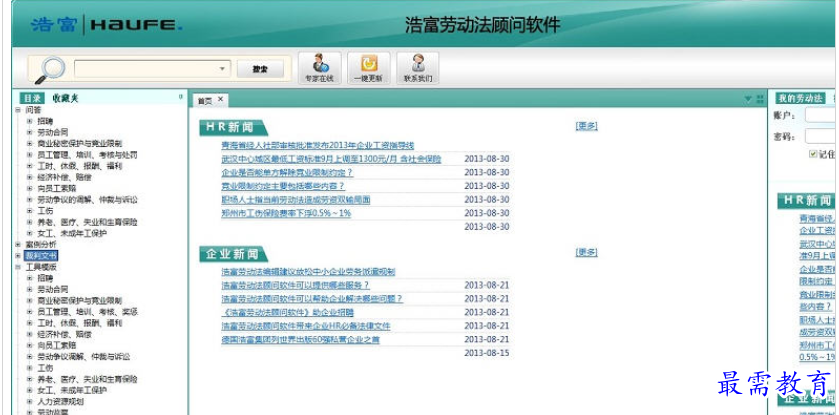Image resolution: width=839 pixels, height=415 pixels.
Task: Select 招聘 under the 问答 node
Action: click(x=45, y=121)
